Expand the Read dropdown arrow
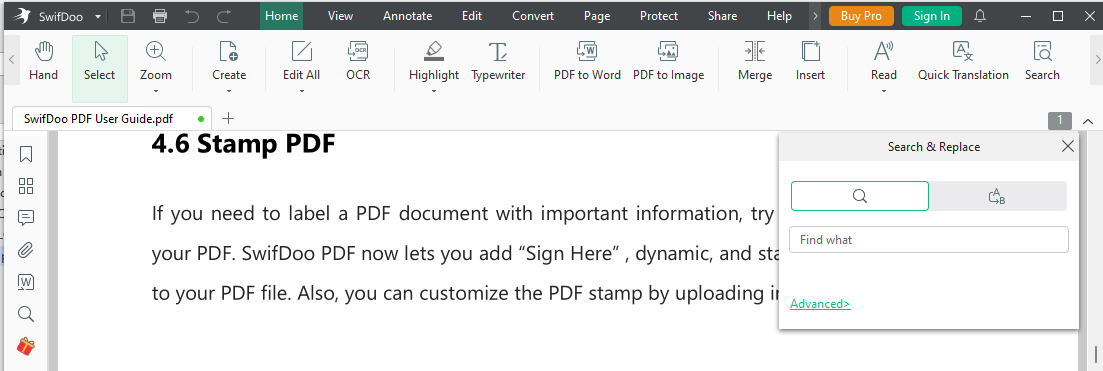The height and width of the screenshot is (371, 1103). [x=884, y=91]
